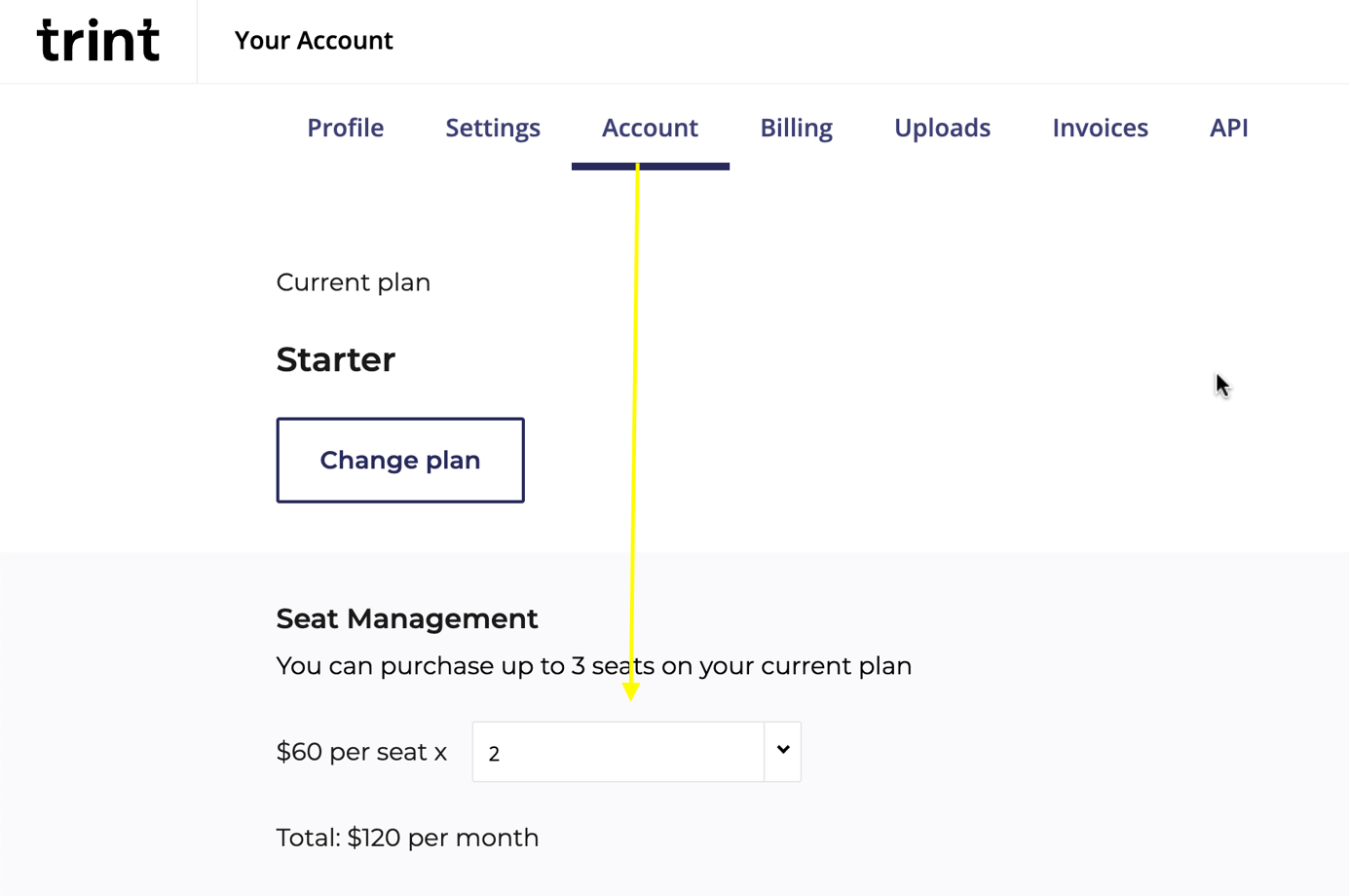This screenshot has height=896, width=1349.
Task: Click the Total per month text
Action: click(x=407, y=838)
